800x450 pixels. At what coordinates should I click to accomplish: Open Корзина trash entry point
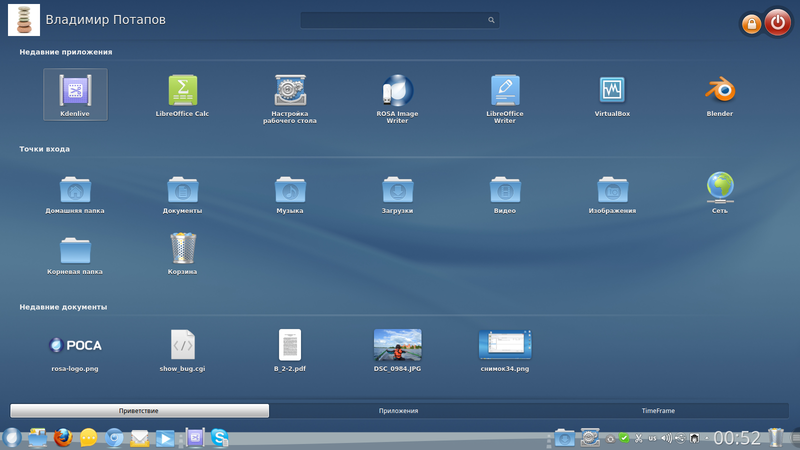click(182, 254)
